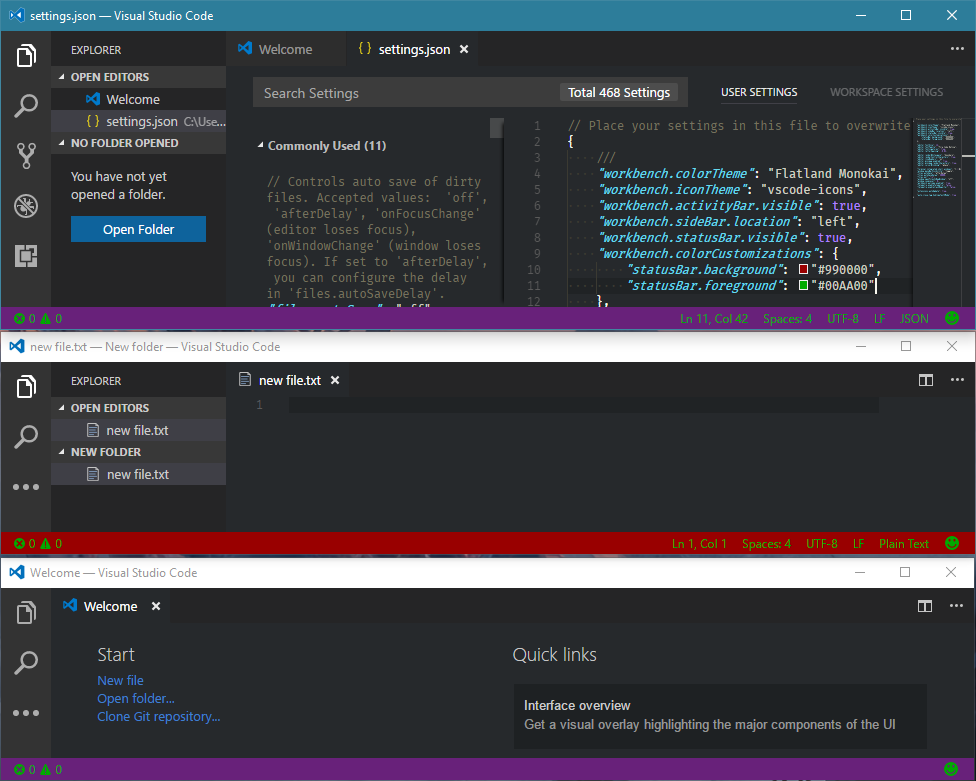
Task: Click the Open Folder button
Action: click(x=138, y=229)
